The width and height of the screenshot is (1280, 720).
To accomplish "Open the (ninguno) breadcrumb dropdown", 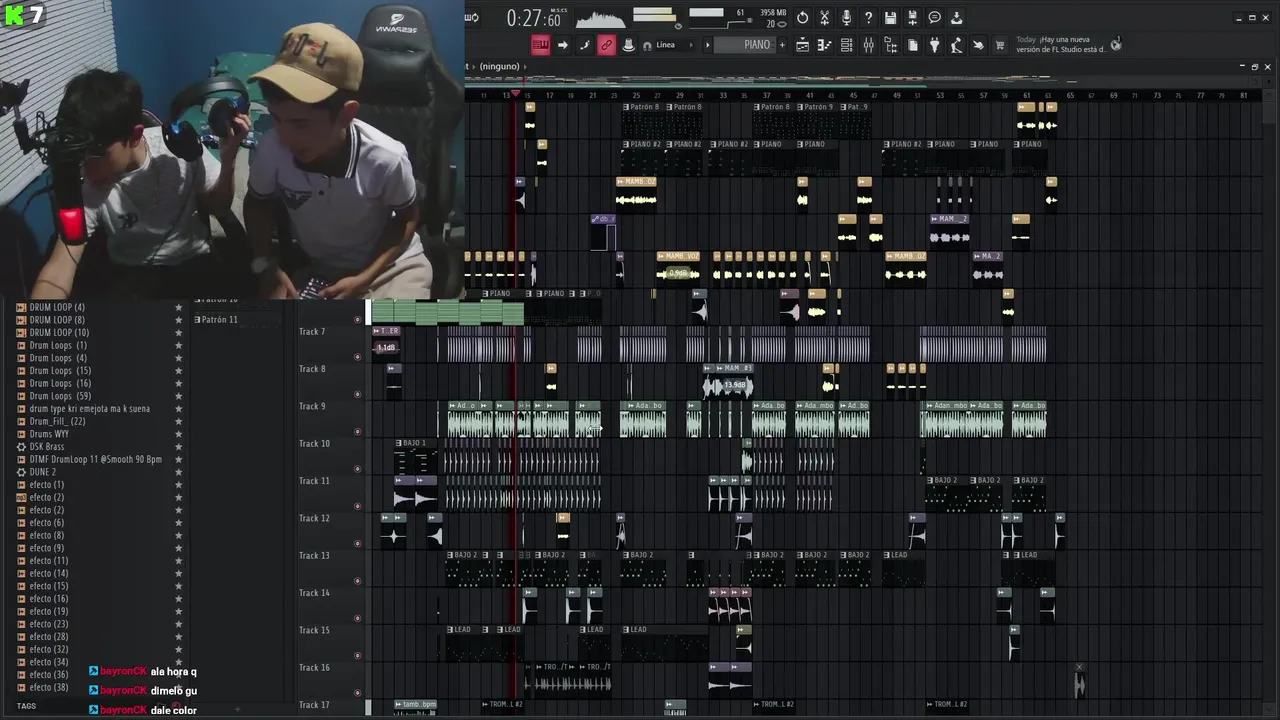I will pos(500,66).
